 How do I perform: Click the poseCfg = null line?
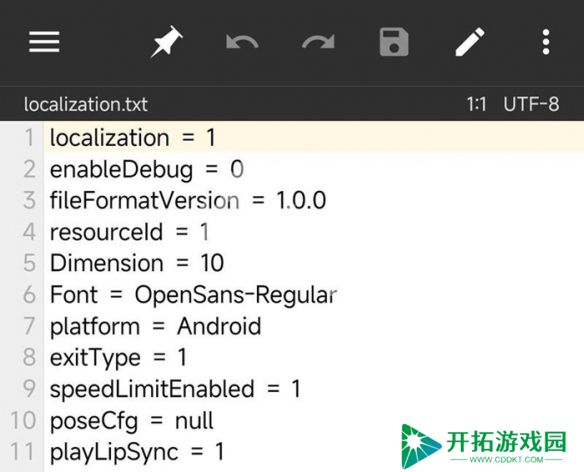click(314, 420)
